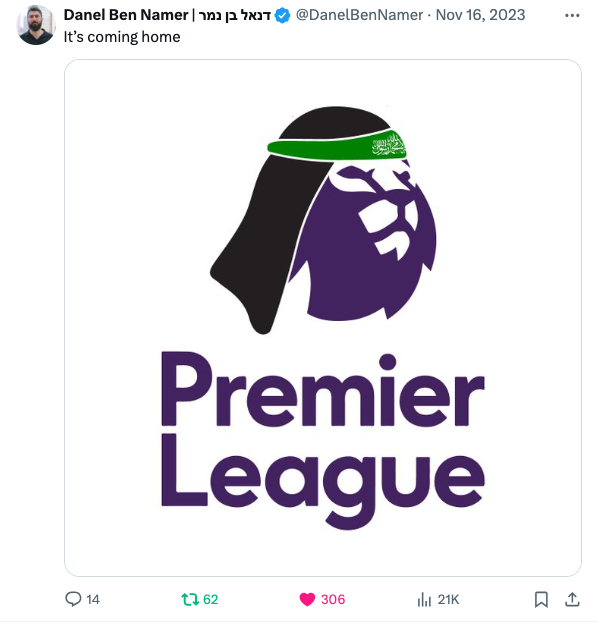Open the Premier League image attachment
This screenshot has height=627, width=598.
pyautogui.click(x=323, y=318)
